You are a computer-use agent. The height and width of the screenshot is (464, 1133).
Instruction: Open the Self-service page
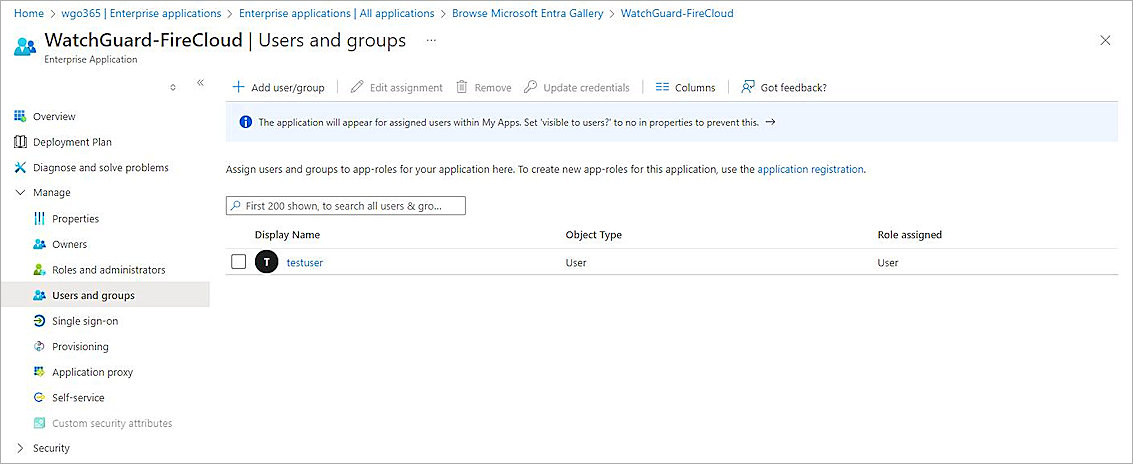point(78,398)
